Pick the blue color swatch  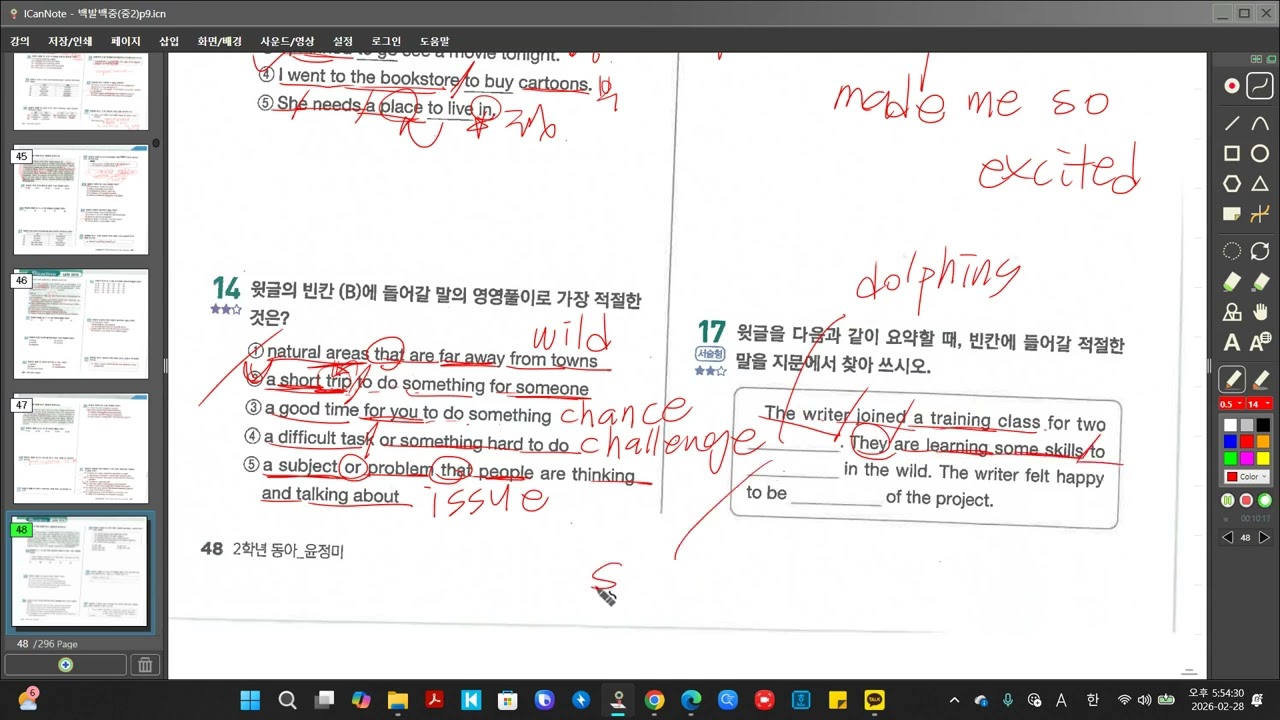[x=1230, y=441]
